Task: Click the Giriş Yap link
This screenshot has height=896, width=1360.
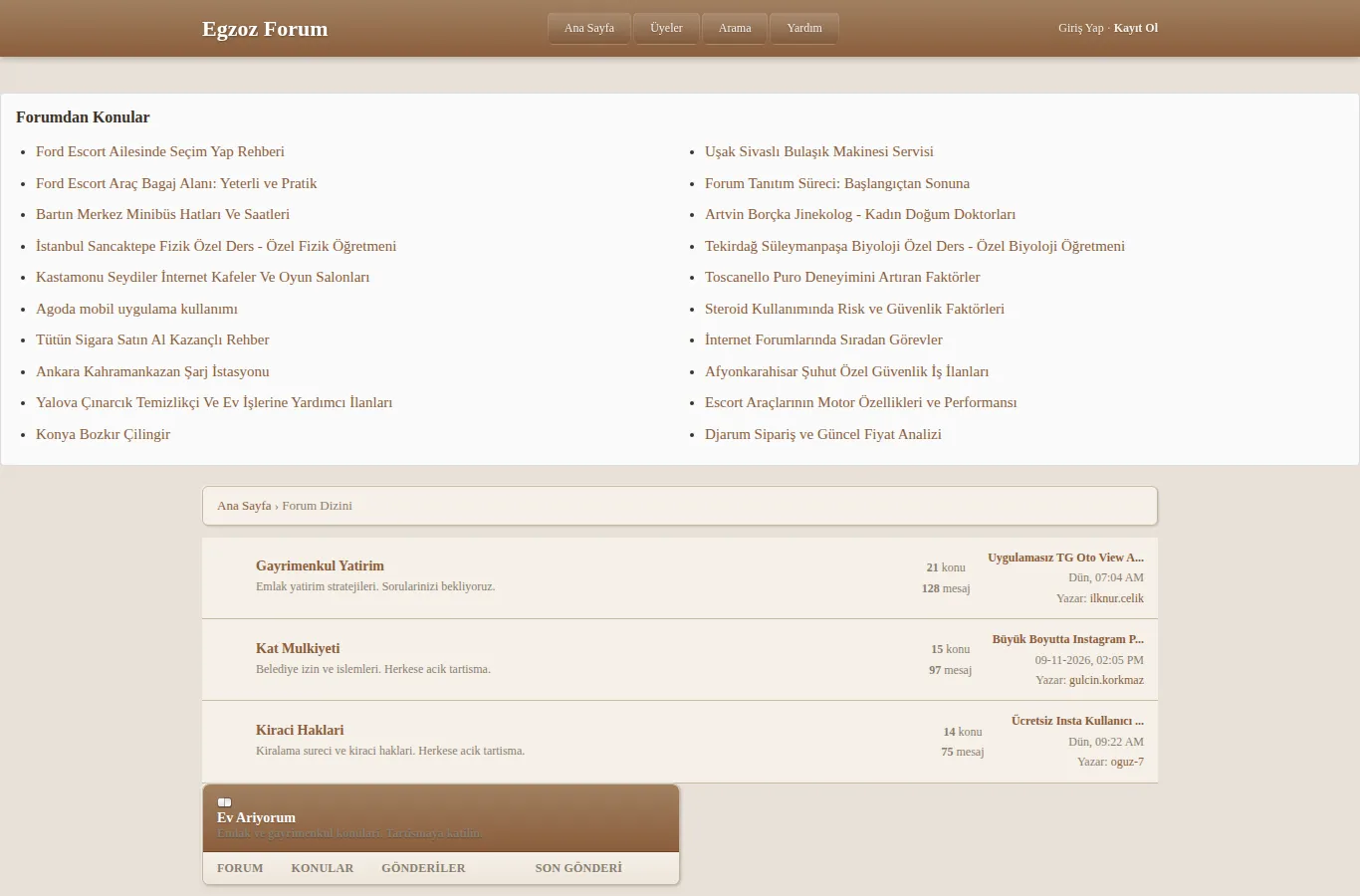Action: pos(1081,28)
